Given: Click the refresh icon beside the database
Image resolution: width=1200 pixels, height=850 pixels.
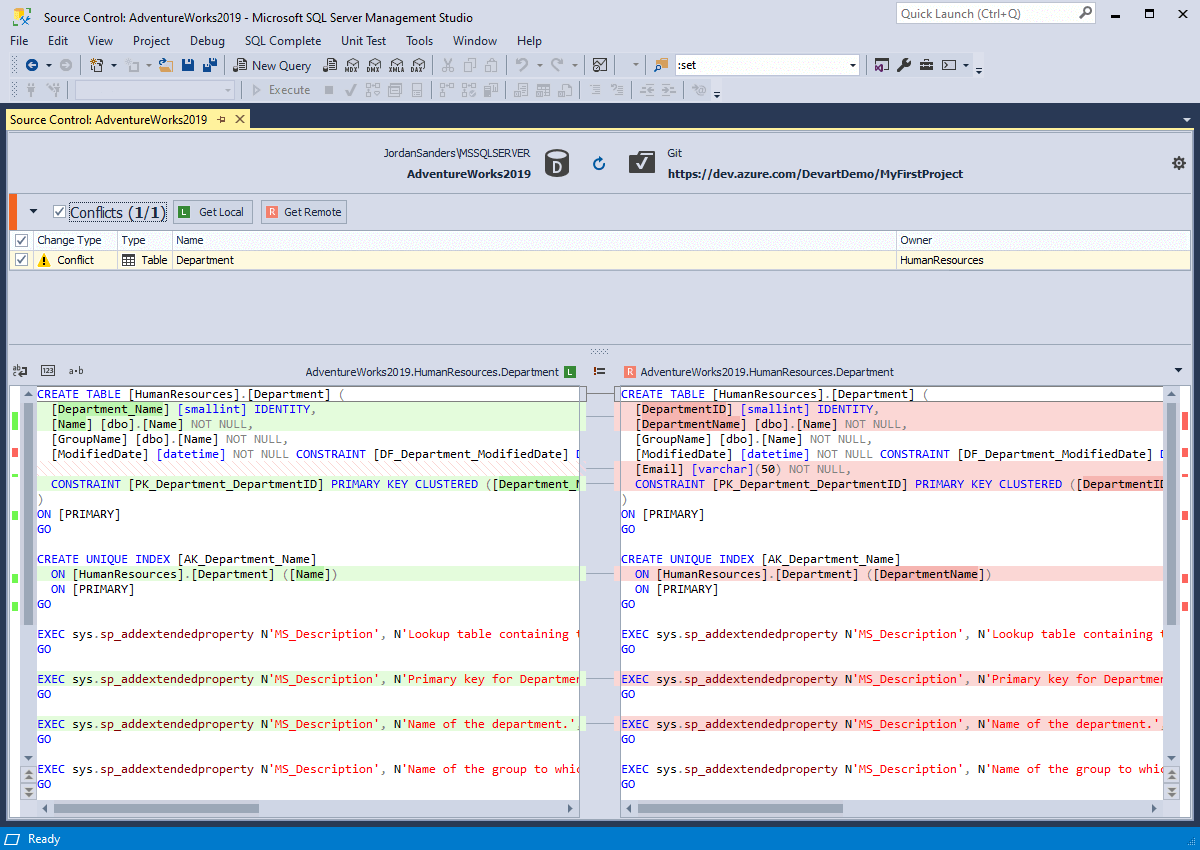Looking at the screenshot, I should [x=599, y=163].
